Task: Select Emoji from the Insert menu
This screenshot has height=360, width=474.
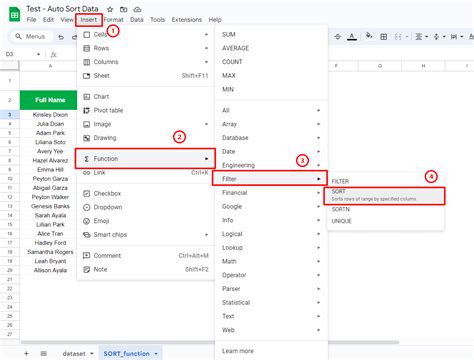Action: 146,221
